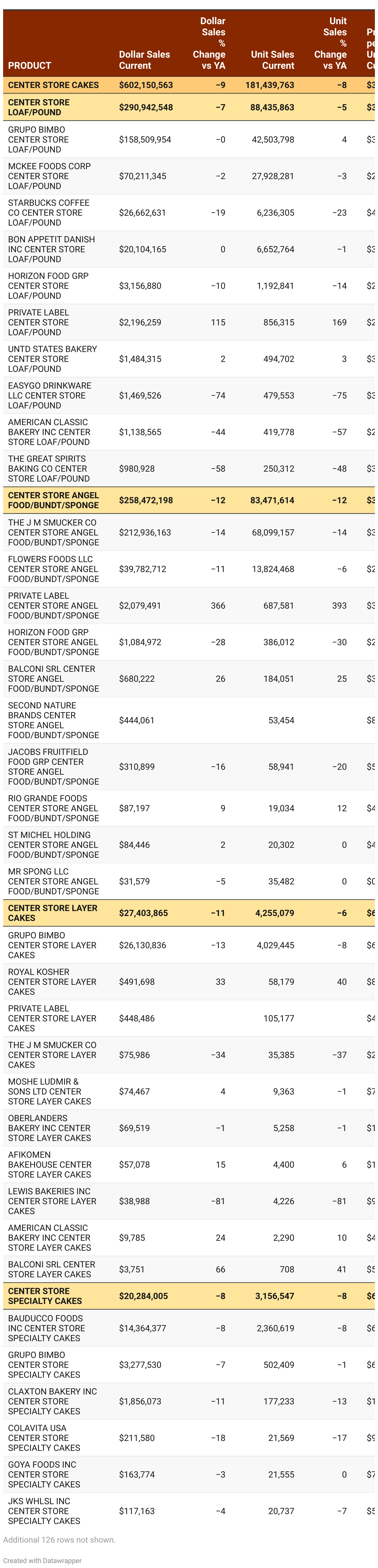The height and width of the screenshot is (1568, 378).
Task: Click Unit Sales % Change vs YA header
Action: (x=331, y=43)
